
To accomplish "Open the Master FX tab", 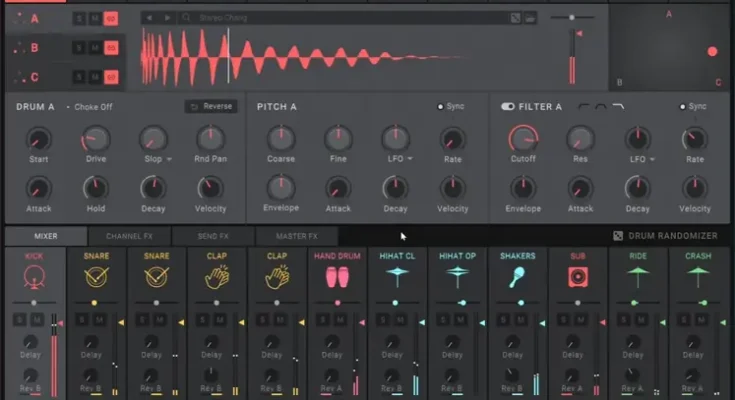I will [x=296, y=236].
